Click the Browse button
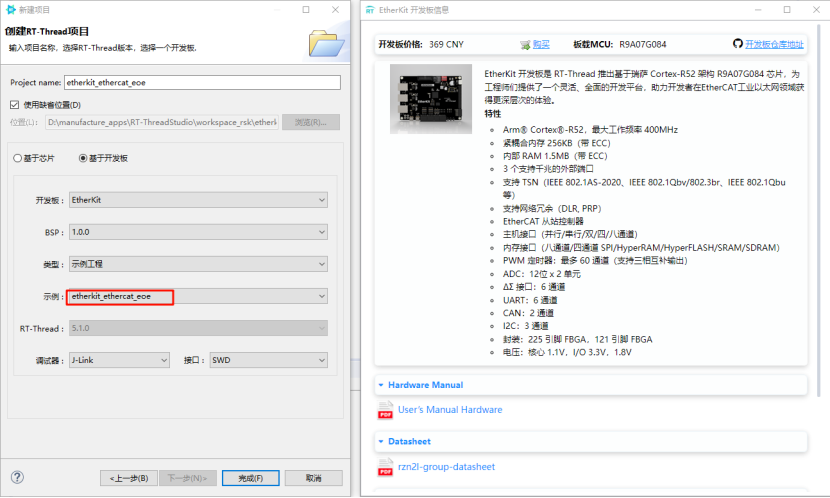The width and height of the screenshot is (830, 498). pyautogui.click(x=311, y=122)
